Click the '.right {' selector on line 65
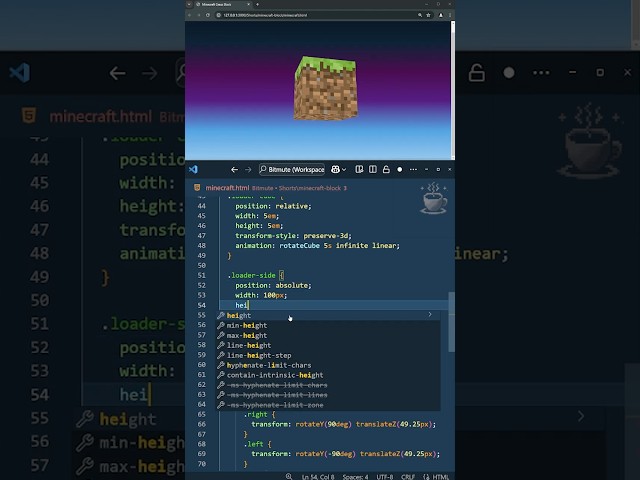640x480 pixels. click(259, 415)
